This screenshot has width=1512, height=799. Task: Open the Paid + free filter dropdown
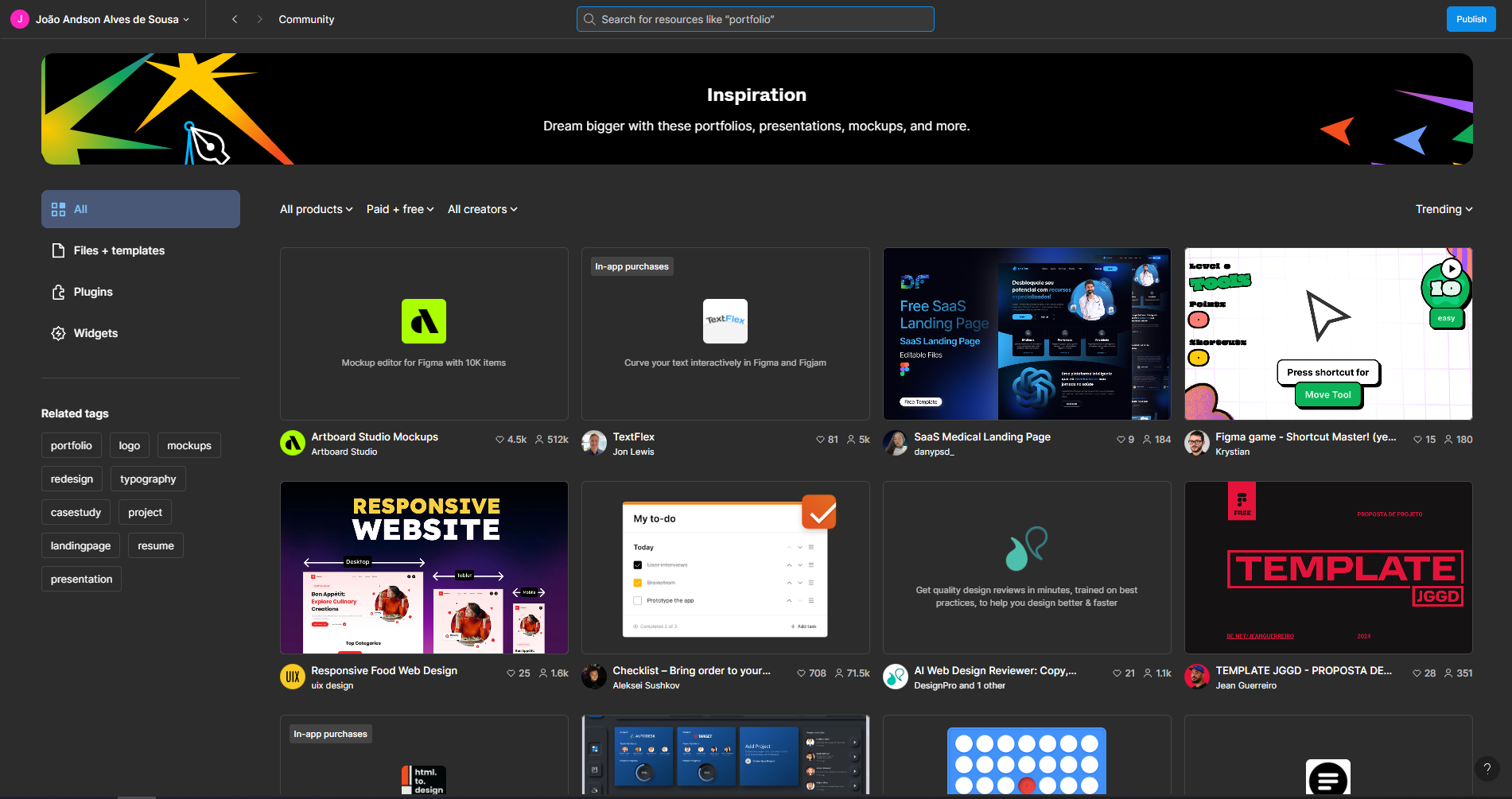(400, 209)
